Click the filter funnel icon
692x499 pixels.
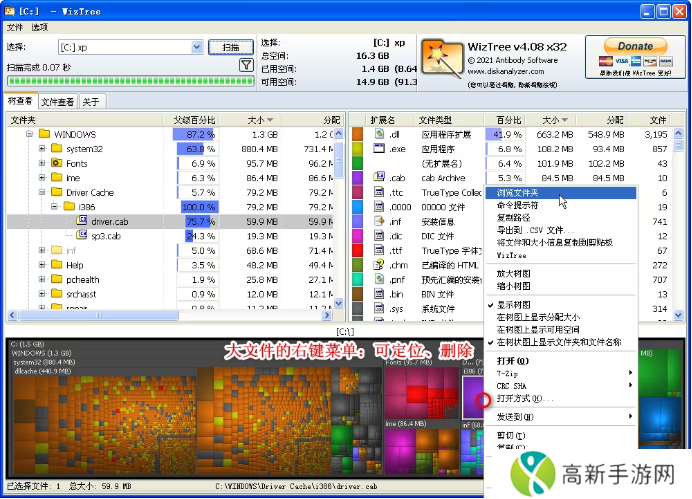pos(246,65)
